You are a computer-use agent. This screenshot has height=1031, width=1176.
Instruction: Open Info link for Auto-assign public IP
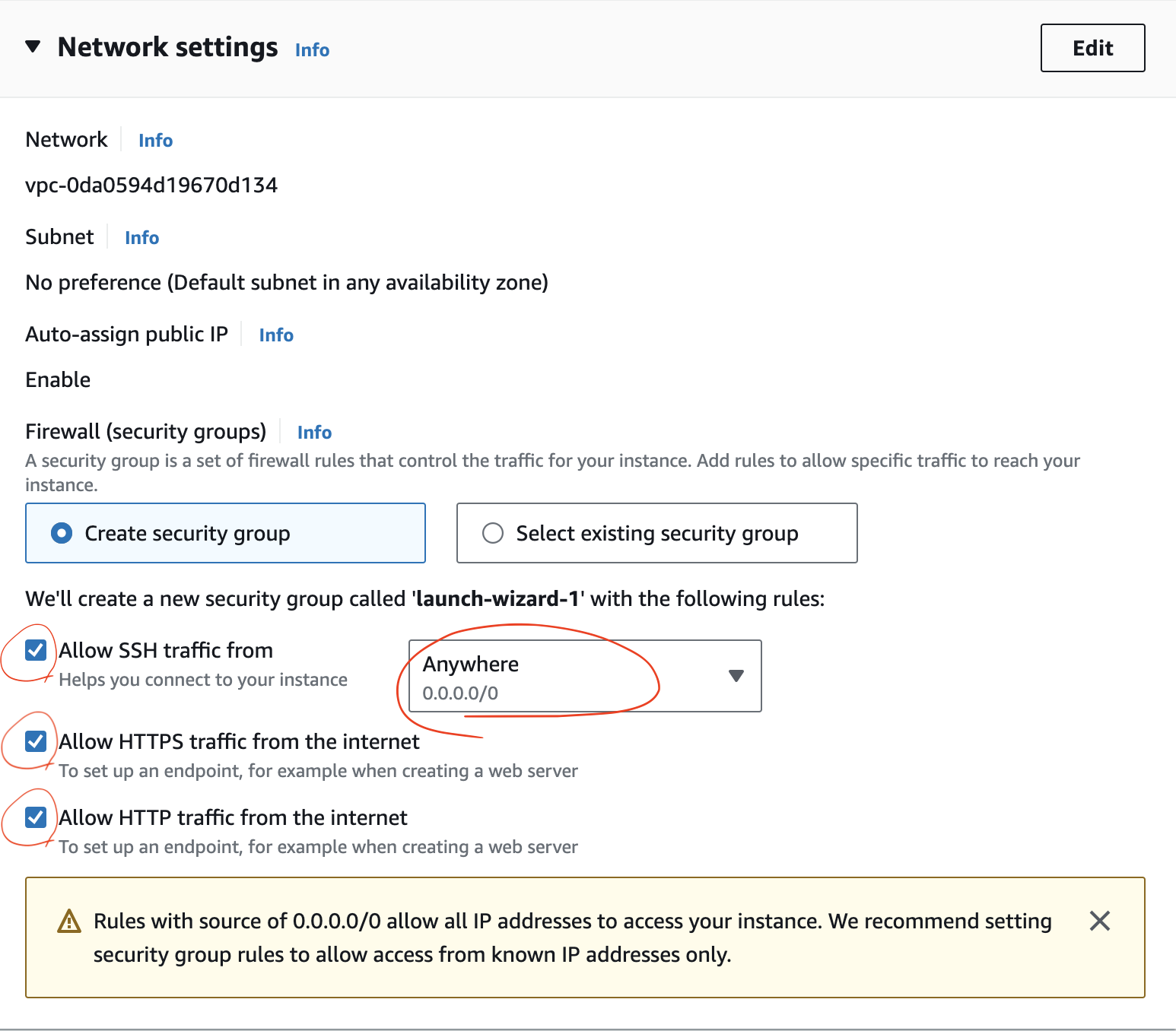[x=276, y=335]
